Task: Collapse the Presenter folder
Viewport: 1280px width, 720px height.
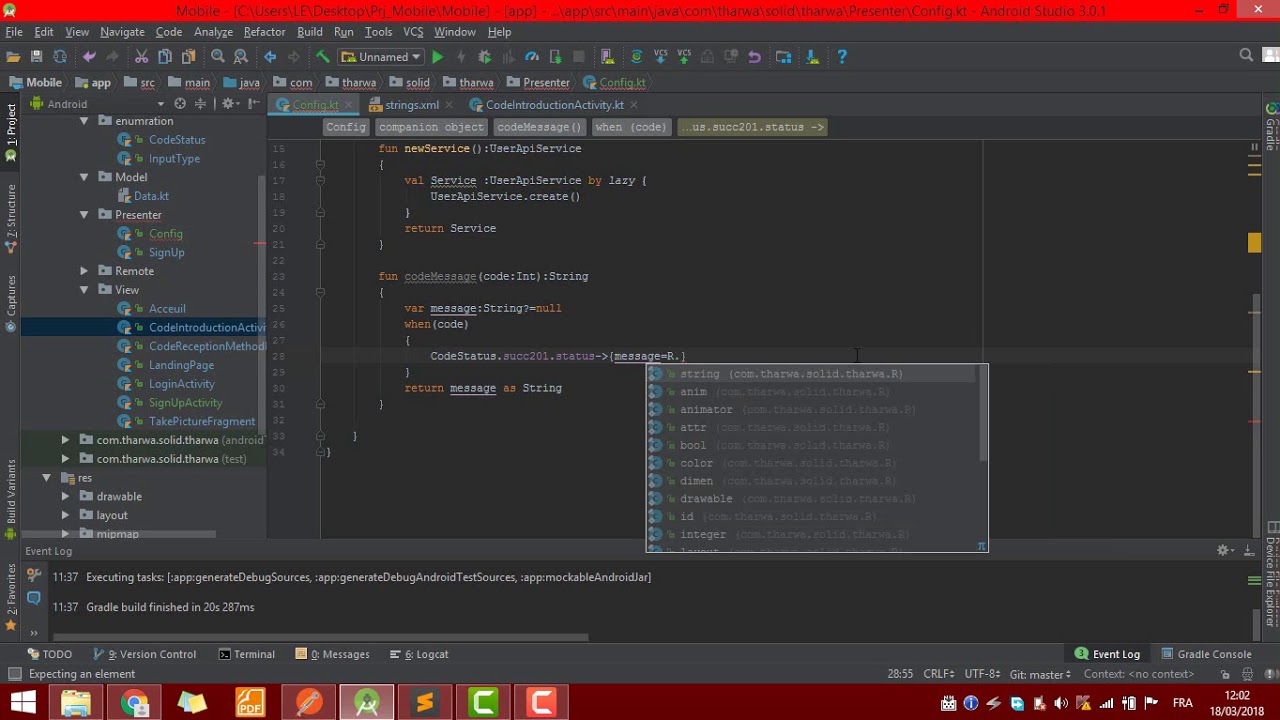Action: 84,215
